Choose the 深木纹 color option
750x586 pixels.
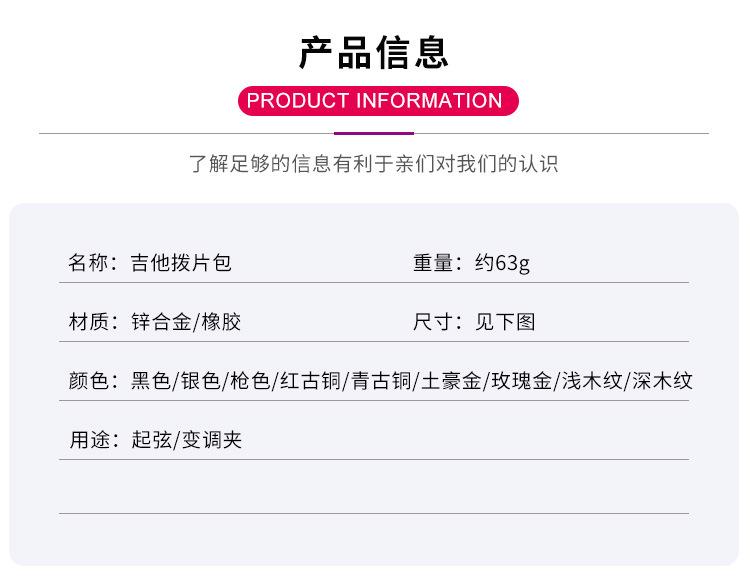click(662, 381)
